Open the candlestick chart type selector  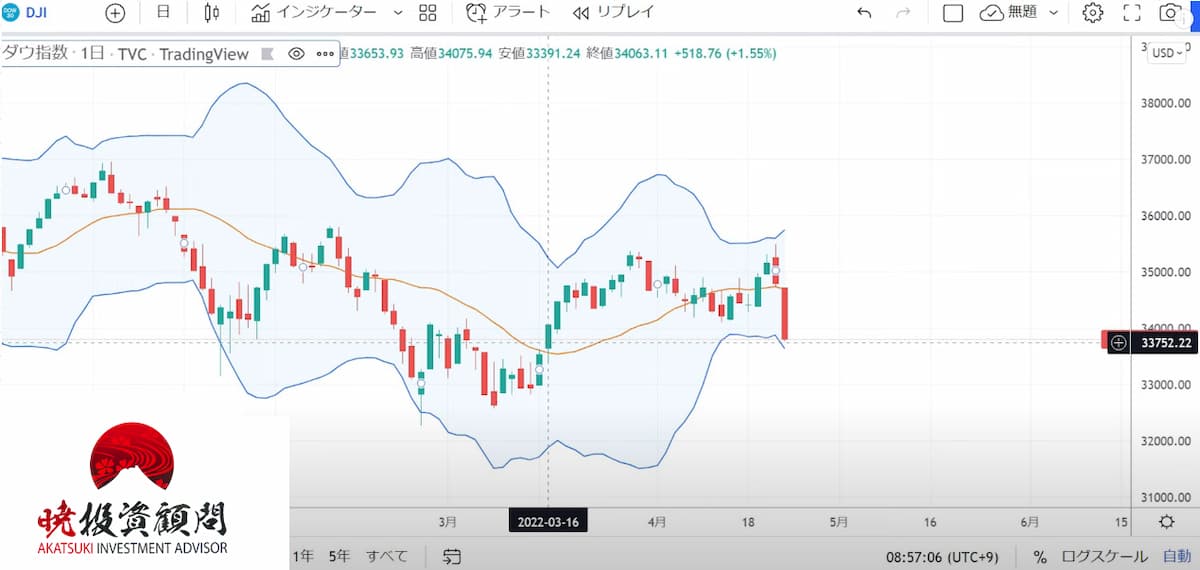coord(211,13)
